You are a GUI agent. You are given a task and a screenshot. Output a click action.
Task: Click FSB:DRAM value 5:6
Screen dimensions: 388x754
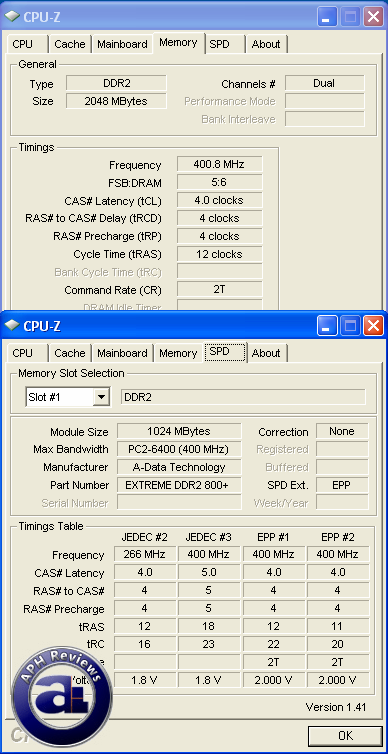point(219,182)
